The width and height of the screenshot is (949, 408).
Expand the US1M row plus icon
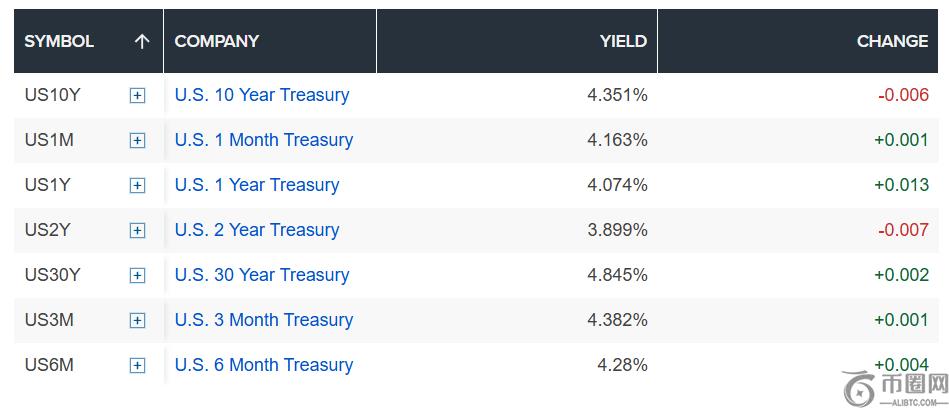137,141
